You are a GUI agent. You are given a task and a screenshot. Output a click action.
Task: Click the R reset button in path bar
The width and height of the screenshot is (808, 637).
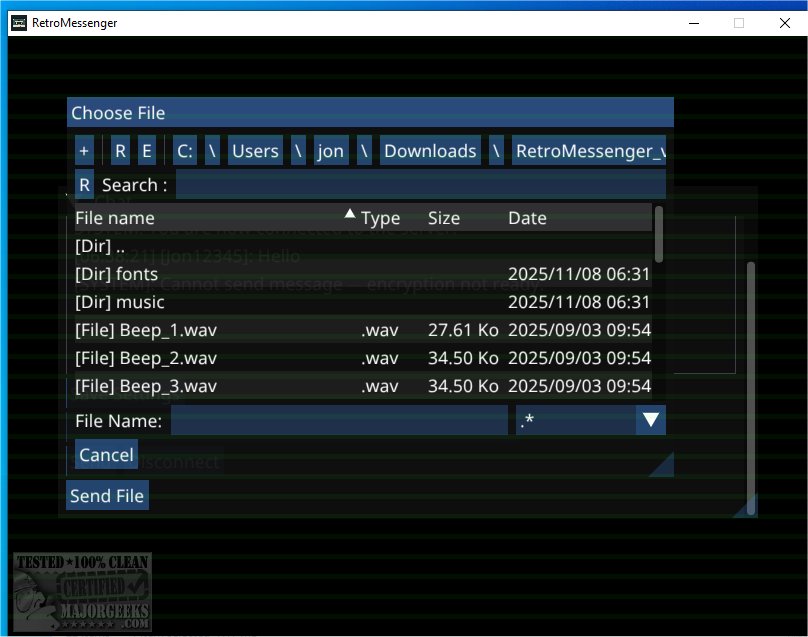point(120,151)
